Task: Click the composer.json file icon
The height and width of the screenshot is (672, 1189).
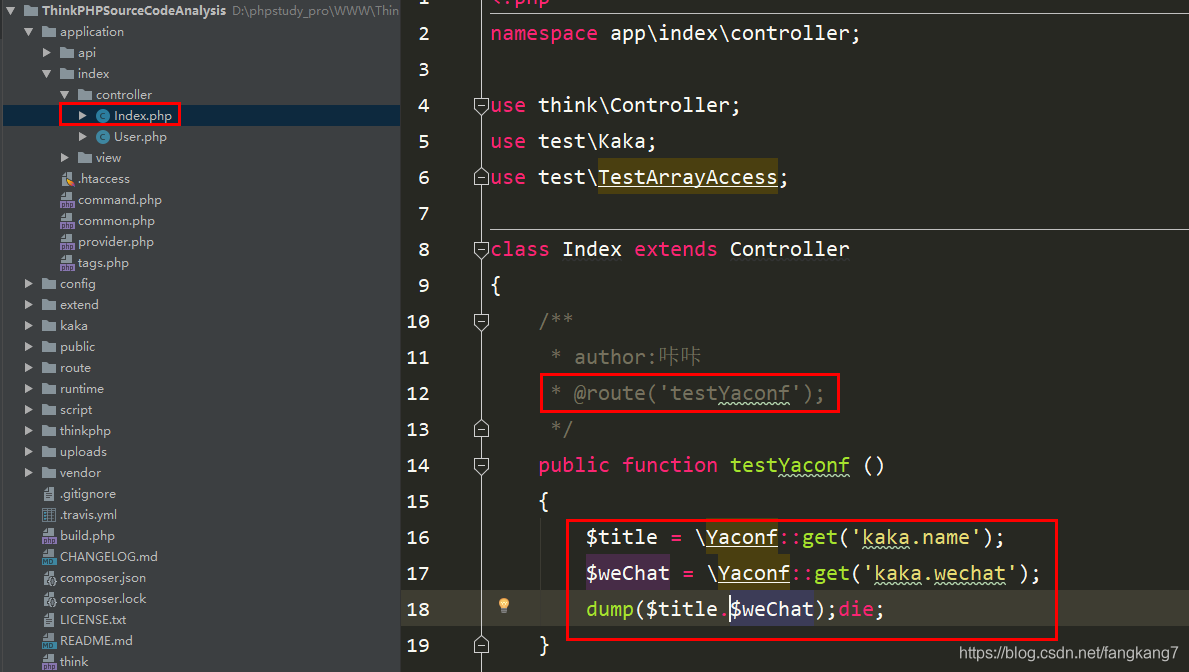Action: coord(49,578)
